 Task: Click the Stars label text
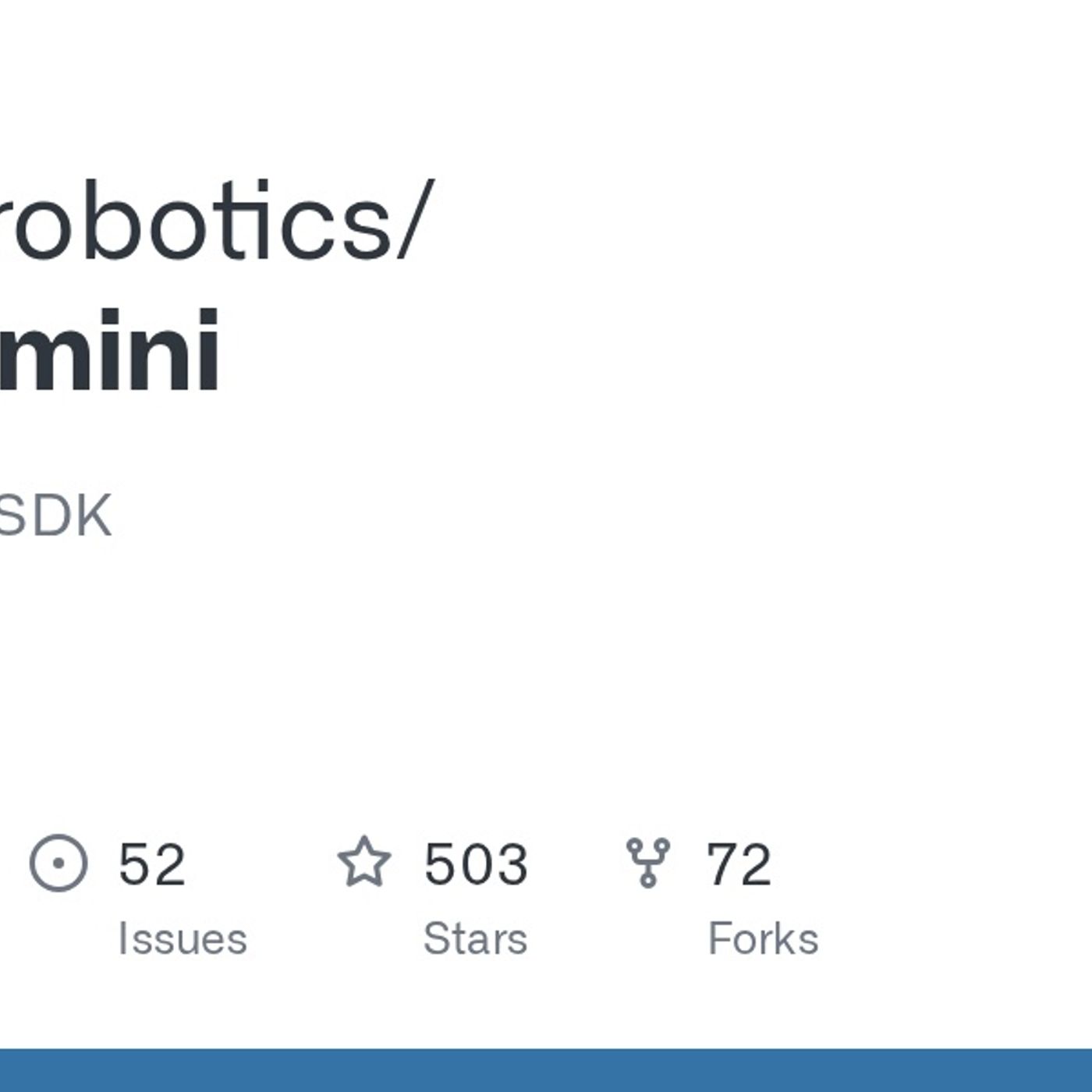(x=475, y=938)
